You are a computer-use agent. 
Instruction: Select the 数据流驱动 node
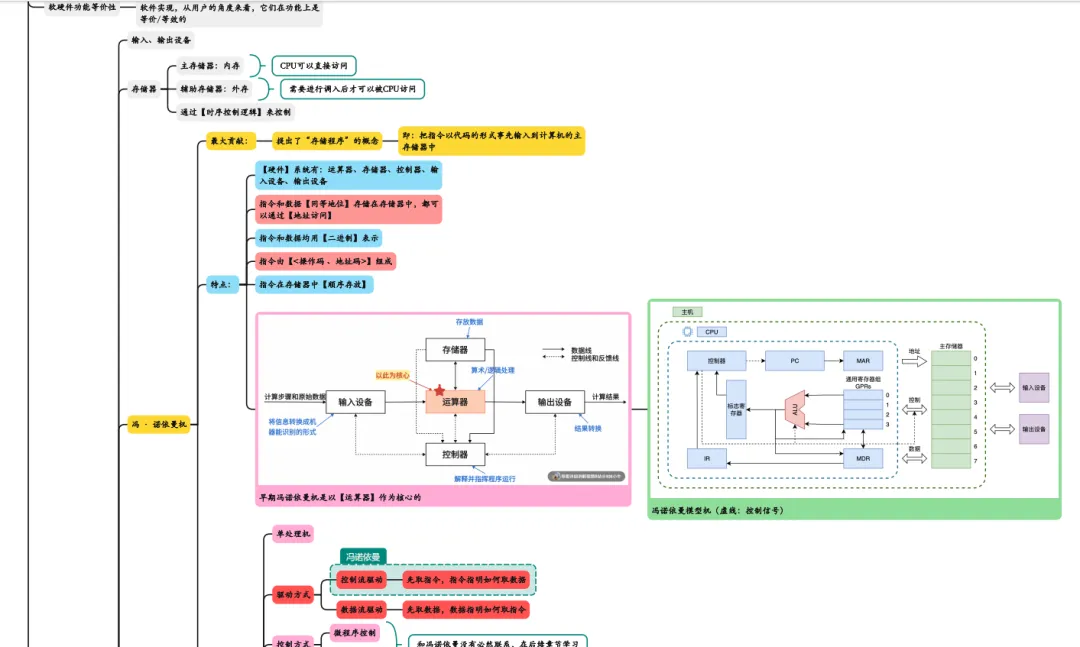362,609
